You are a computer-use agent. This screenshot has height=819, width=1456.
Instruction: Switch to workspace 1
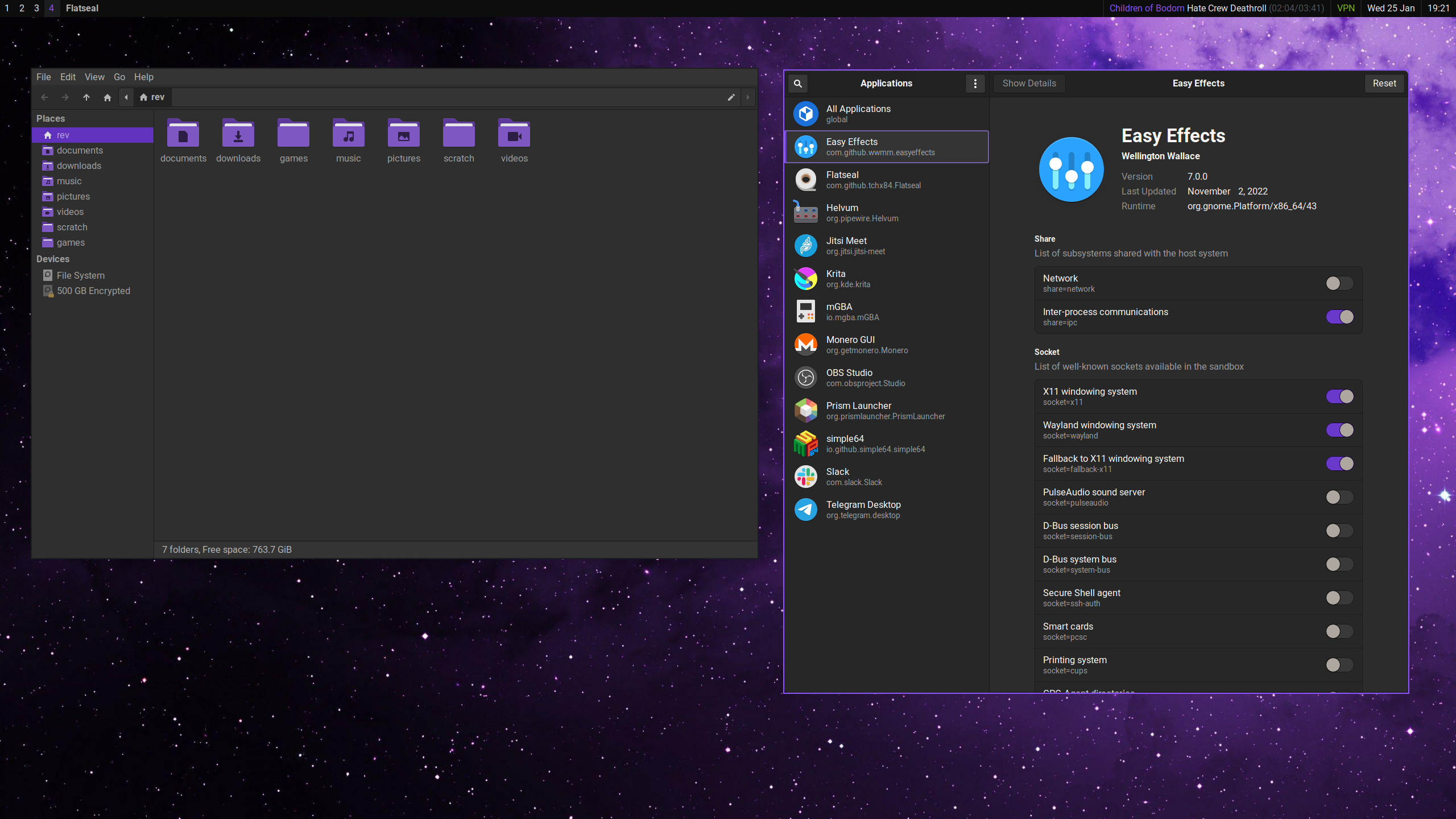click(7, 8)
